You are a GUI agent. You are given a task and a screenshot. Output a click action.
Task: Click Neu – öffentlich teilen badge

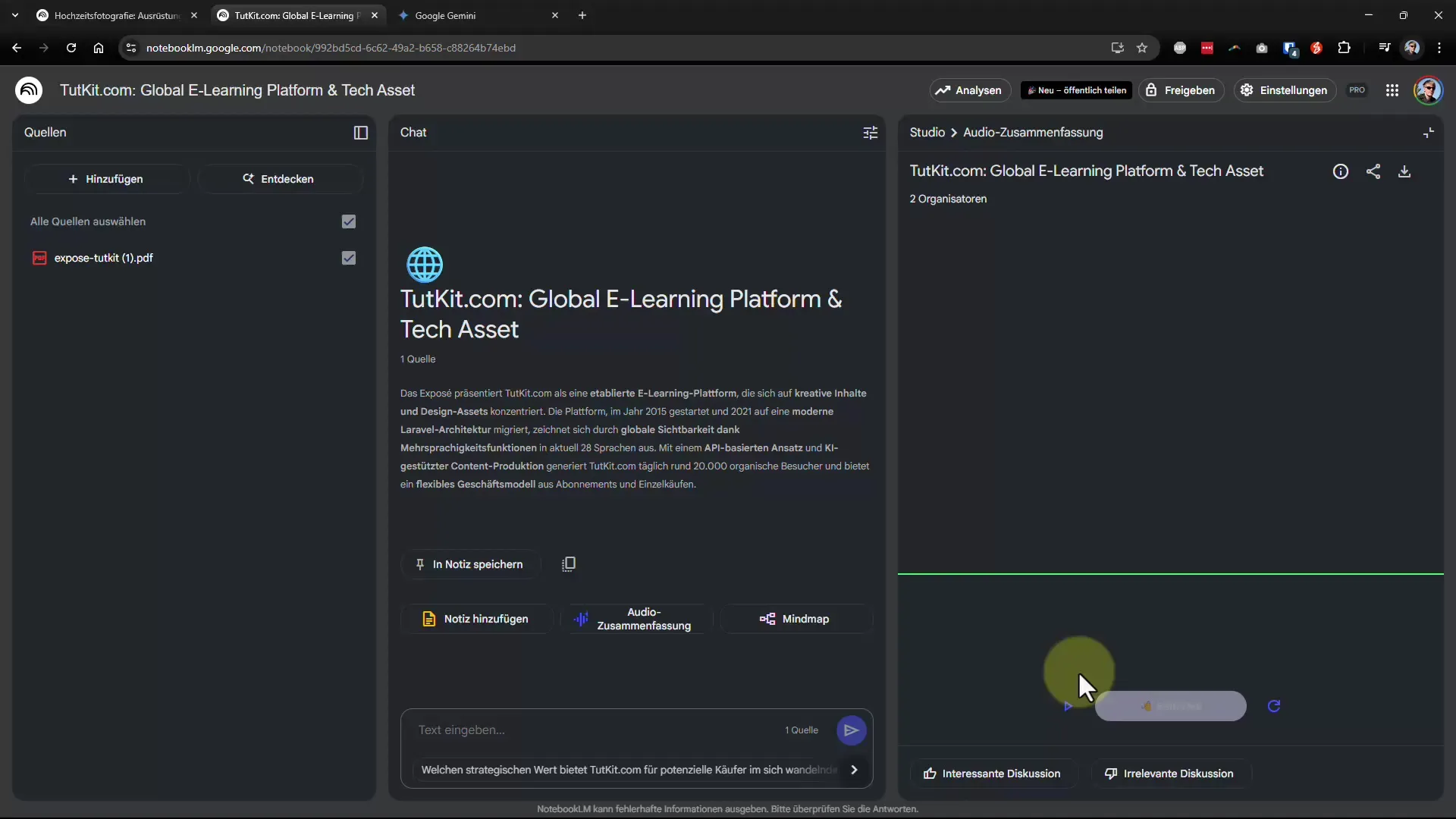point(1076,90)
